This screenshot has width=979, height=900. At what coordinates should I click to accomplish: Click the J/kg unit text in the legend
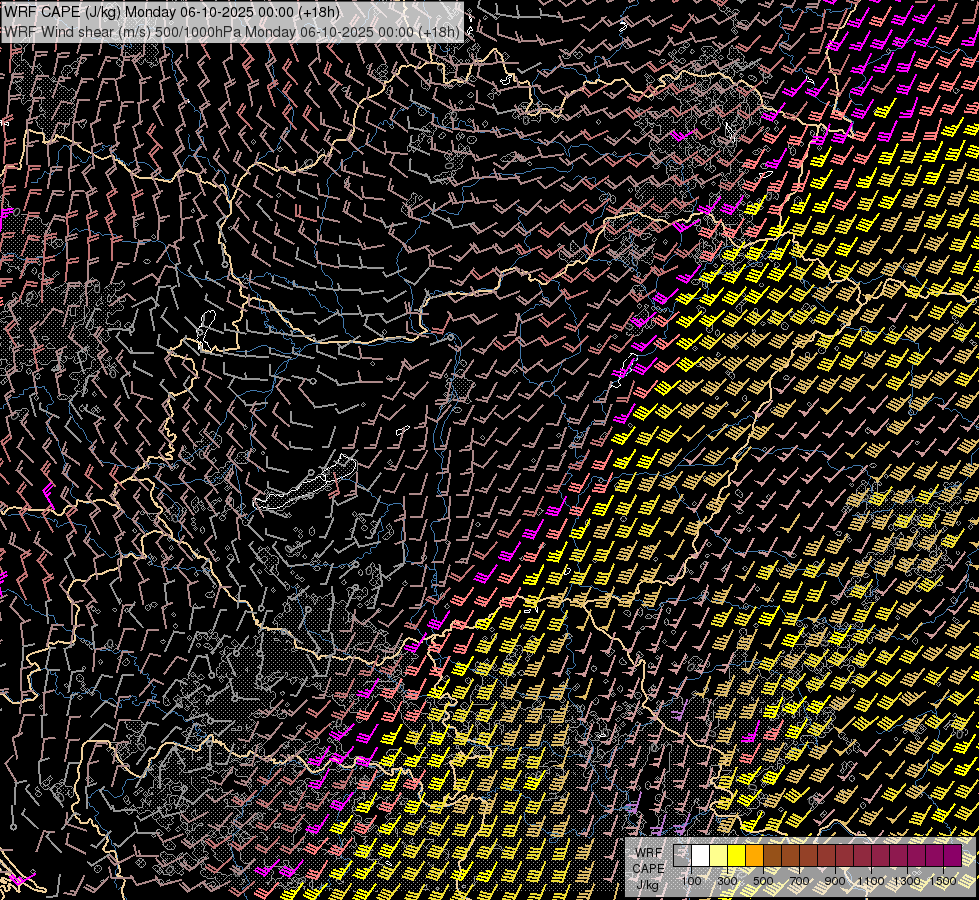[647, 884]
